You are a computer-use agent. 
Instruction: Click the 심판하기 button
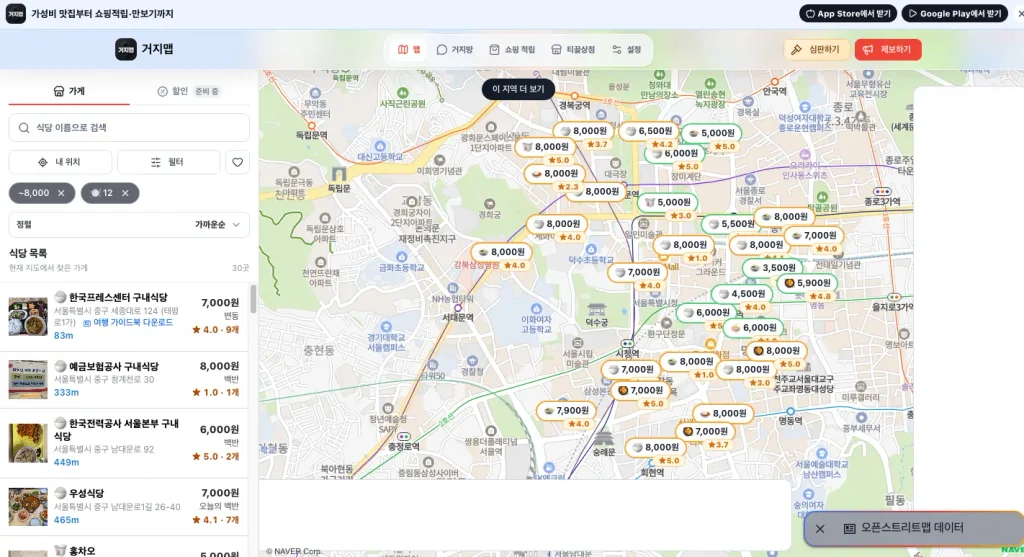(815, 50)
